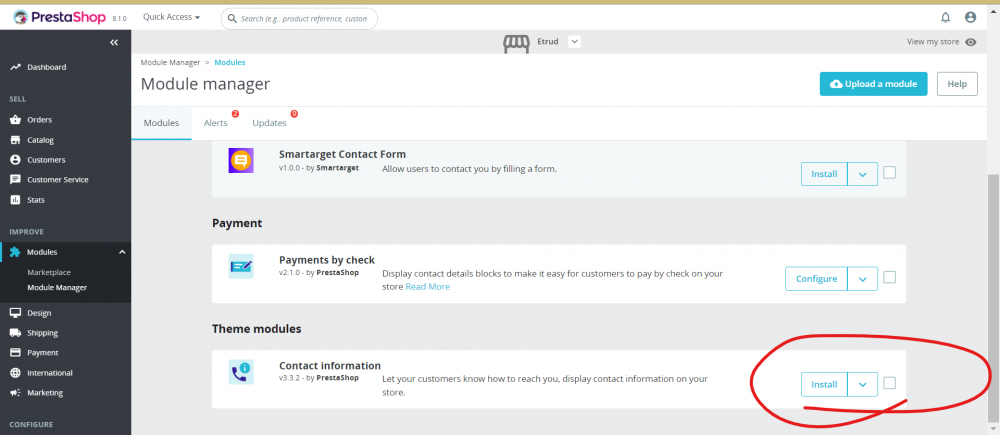Click the Design monitor icon

[x=15, y=313]
